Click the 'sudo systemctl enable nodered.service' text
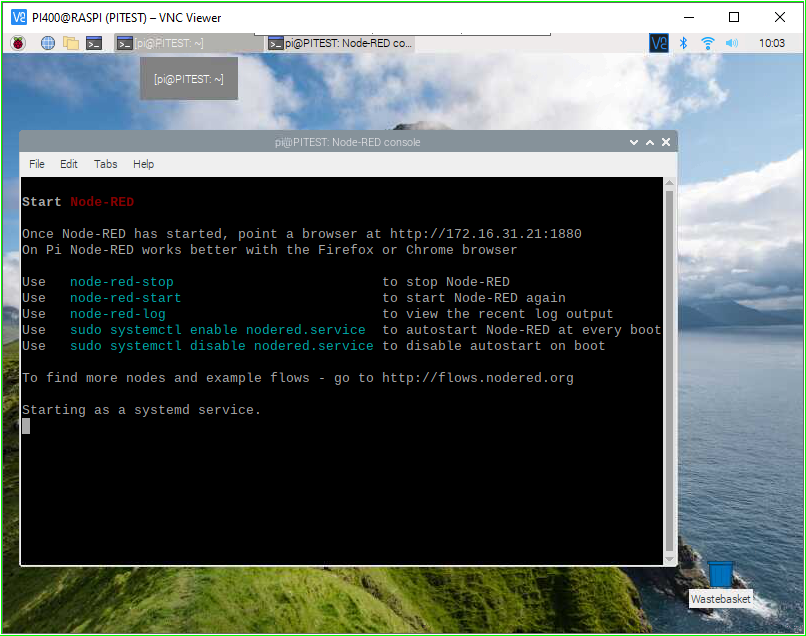Viewport: 806px width, 636px height. click(x=218, y=330)
